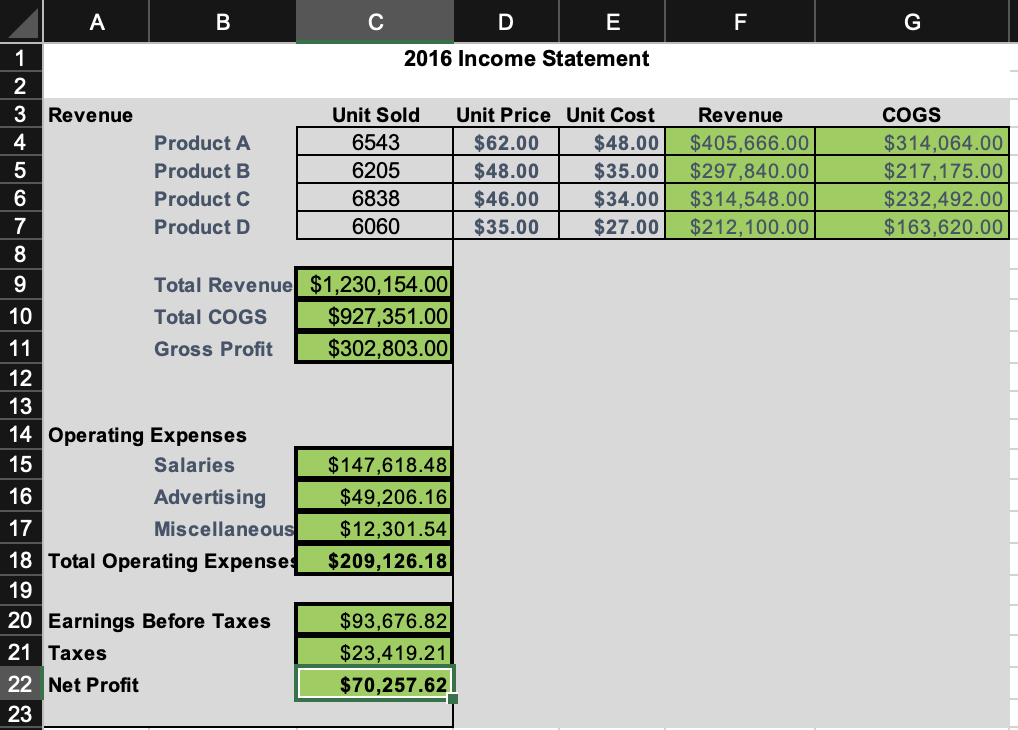Select units sold cell 6205
The height and width of the screenshot is (730, 1018).
(x=375, y=170)
